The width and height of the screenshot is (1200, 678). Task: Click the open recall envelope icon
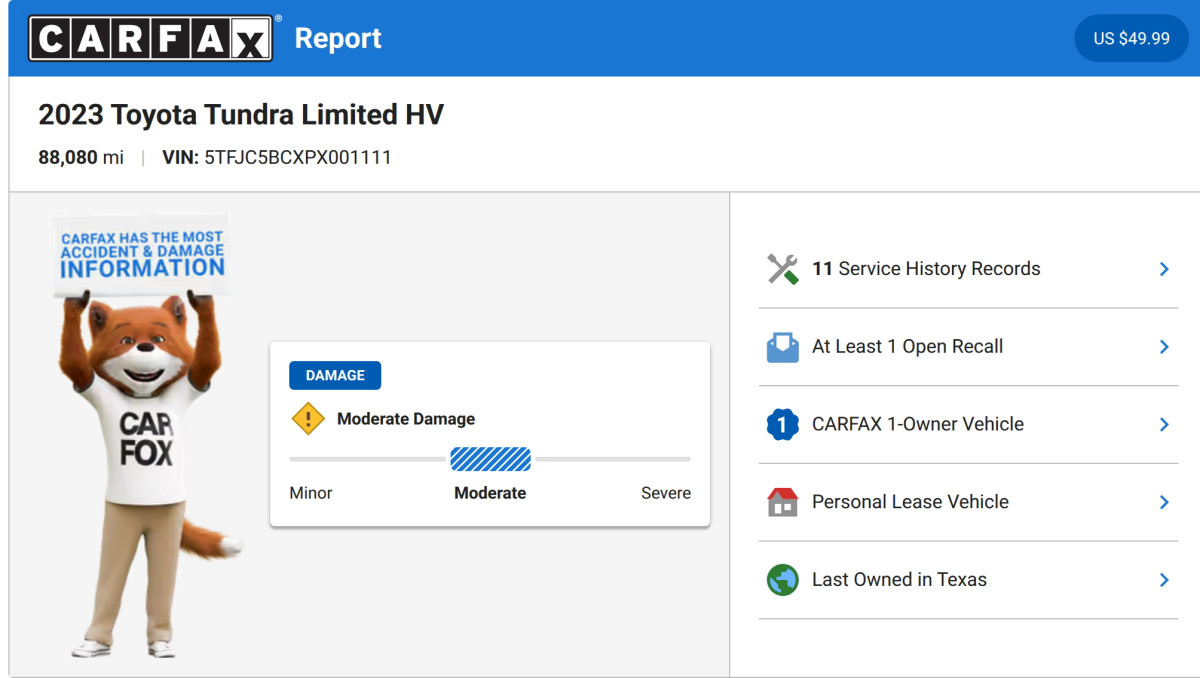782,347
